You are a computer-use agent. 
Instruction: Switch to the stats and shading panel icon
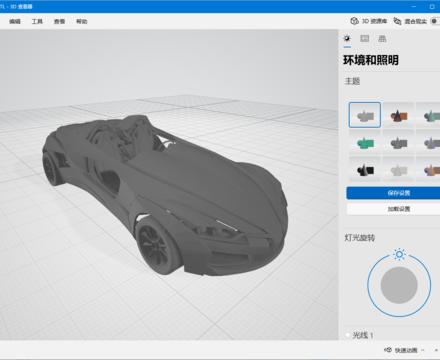click(x=365, y=38)
